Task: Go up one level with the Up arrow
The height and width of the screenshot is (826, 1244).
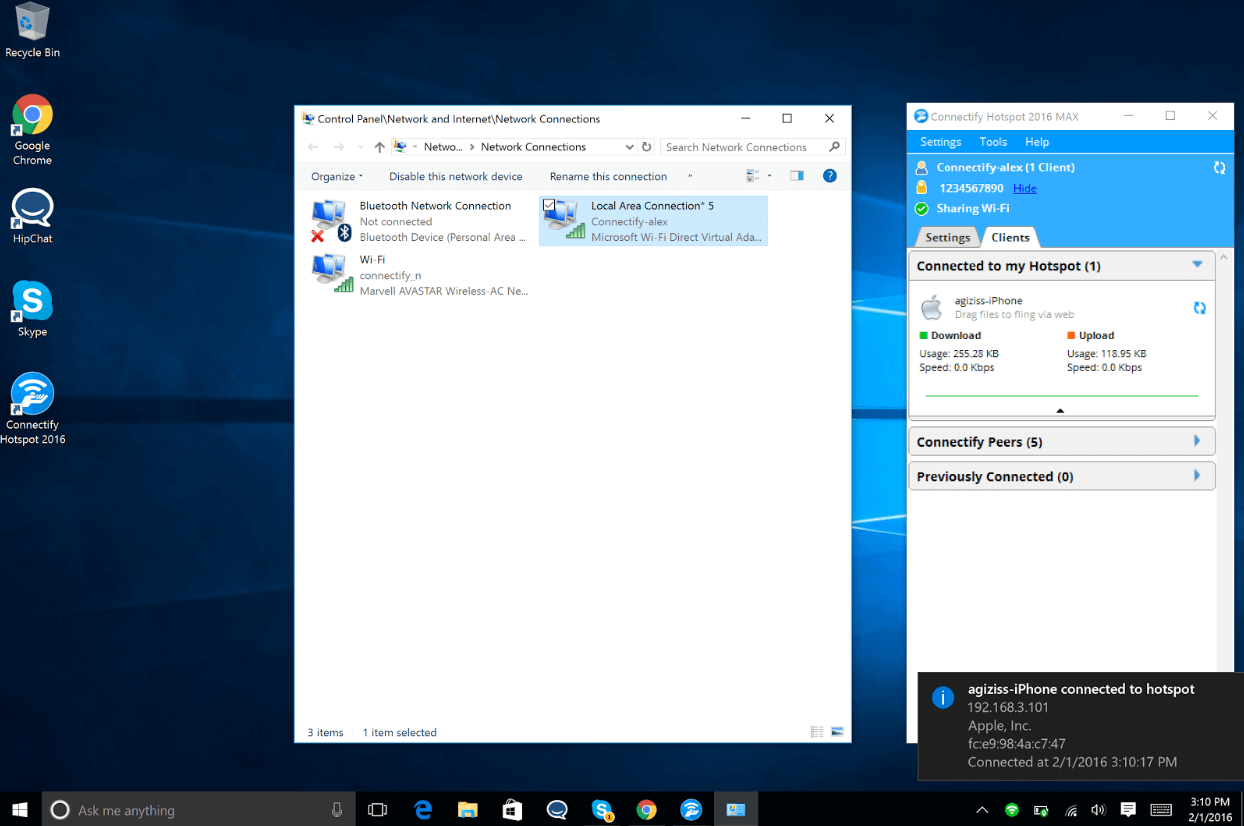Action: coord(379,147)
